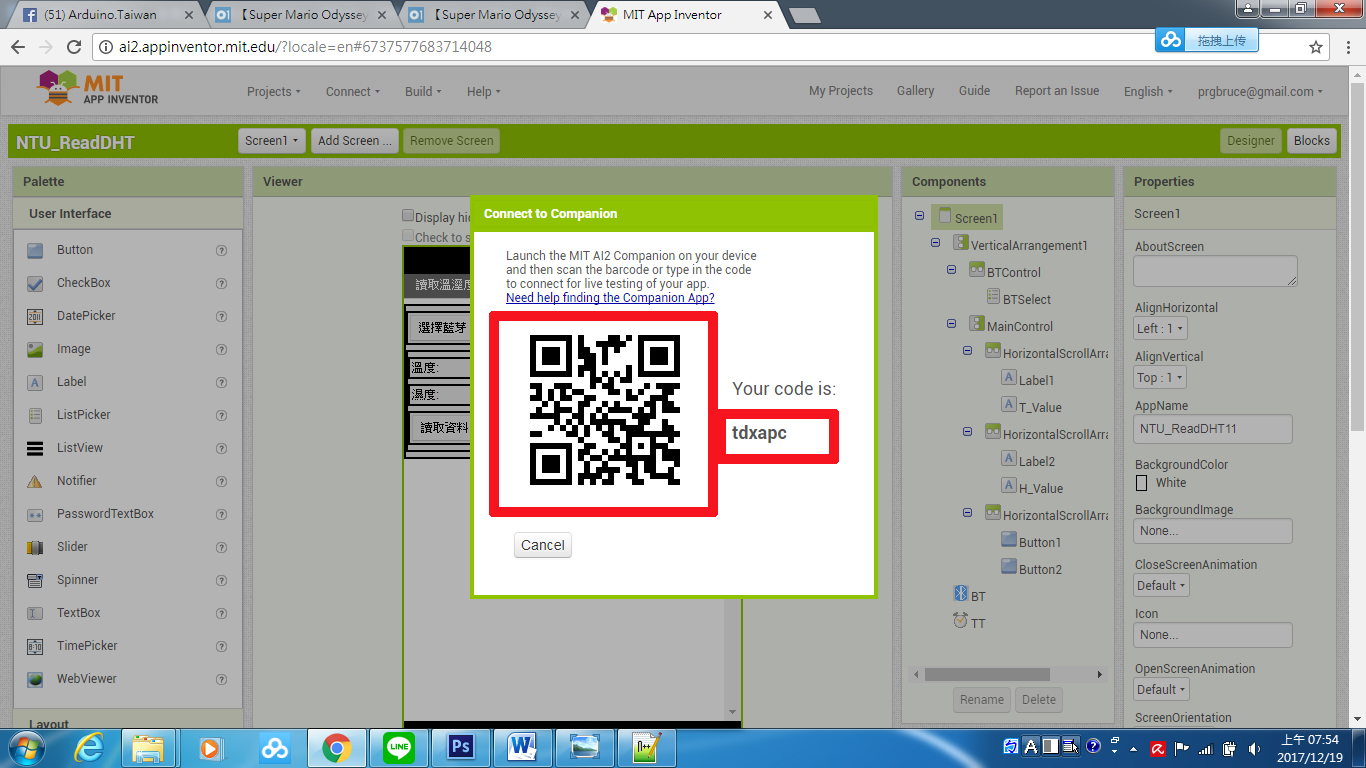The width and height of the screenshot is (1366, 768).
Task: Click the Components panel horizontal scrollbar
Action: click(987, 674)
